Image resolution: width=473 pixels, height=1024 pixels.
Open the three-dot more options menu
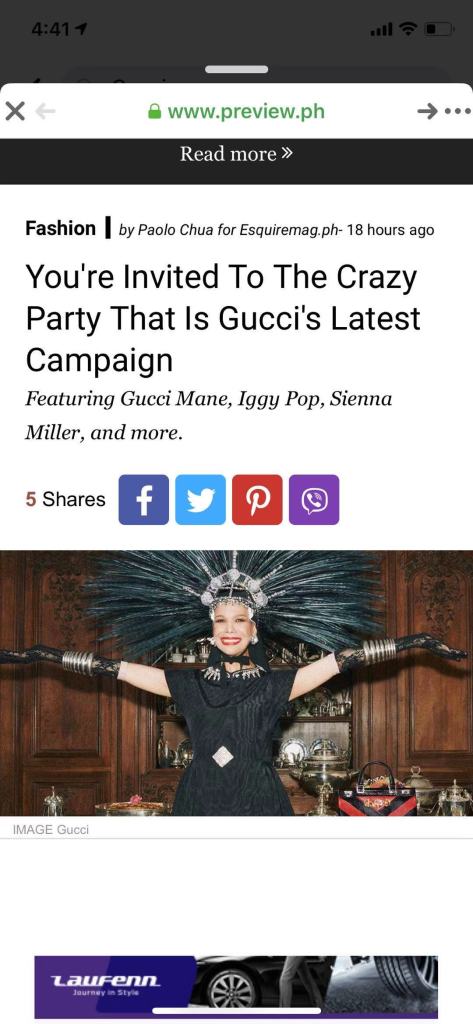[x=457, y=112]
